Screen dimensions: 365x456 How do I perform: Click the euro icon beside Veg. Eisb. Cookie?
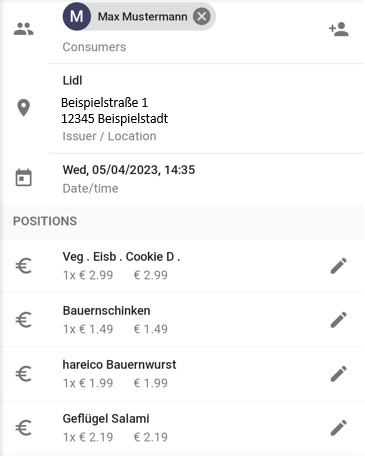coord(23,266)
